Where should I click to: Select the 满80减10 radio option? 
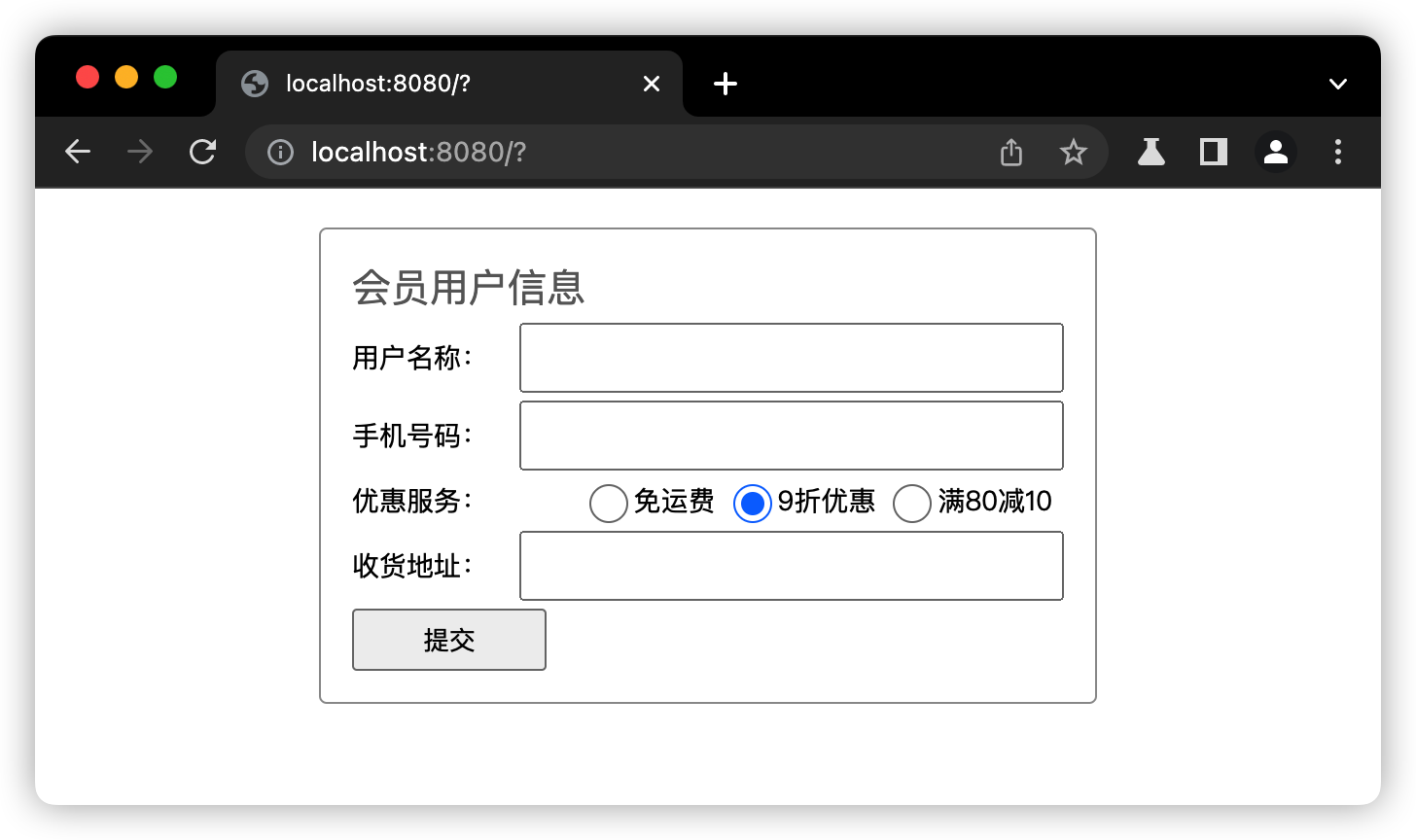[912, 503]
